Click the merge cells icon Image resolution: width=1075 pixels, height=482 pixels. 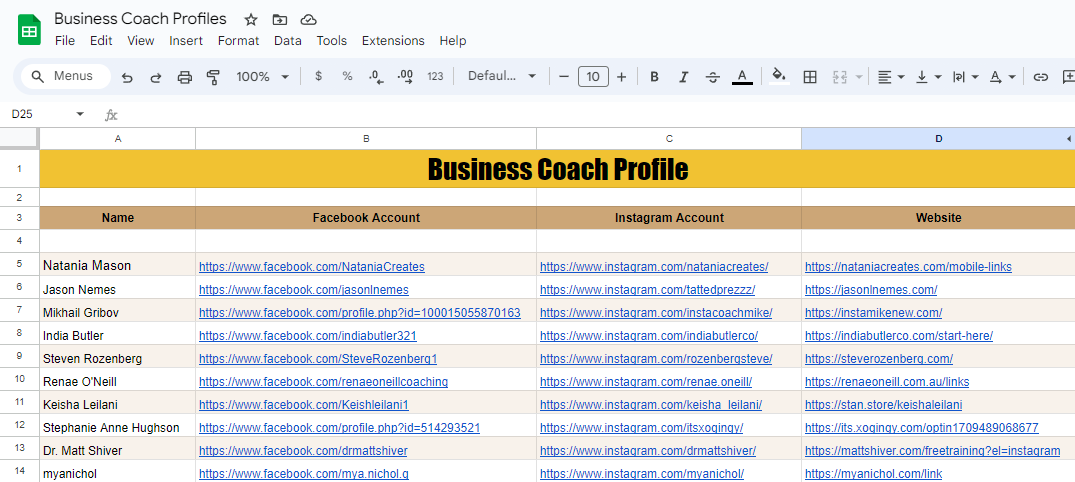point(840,77)
